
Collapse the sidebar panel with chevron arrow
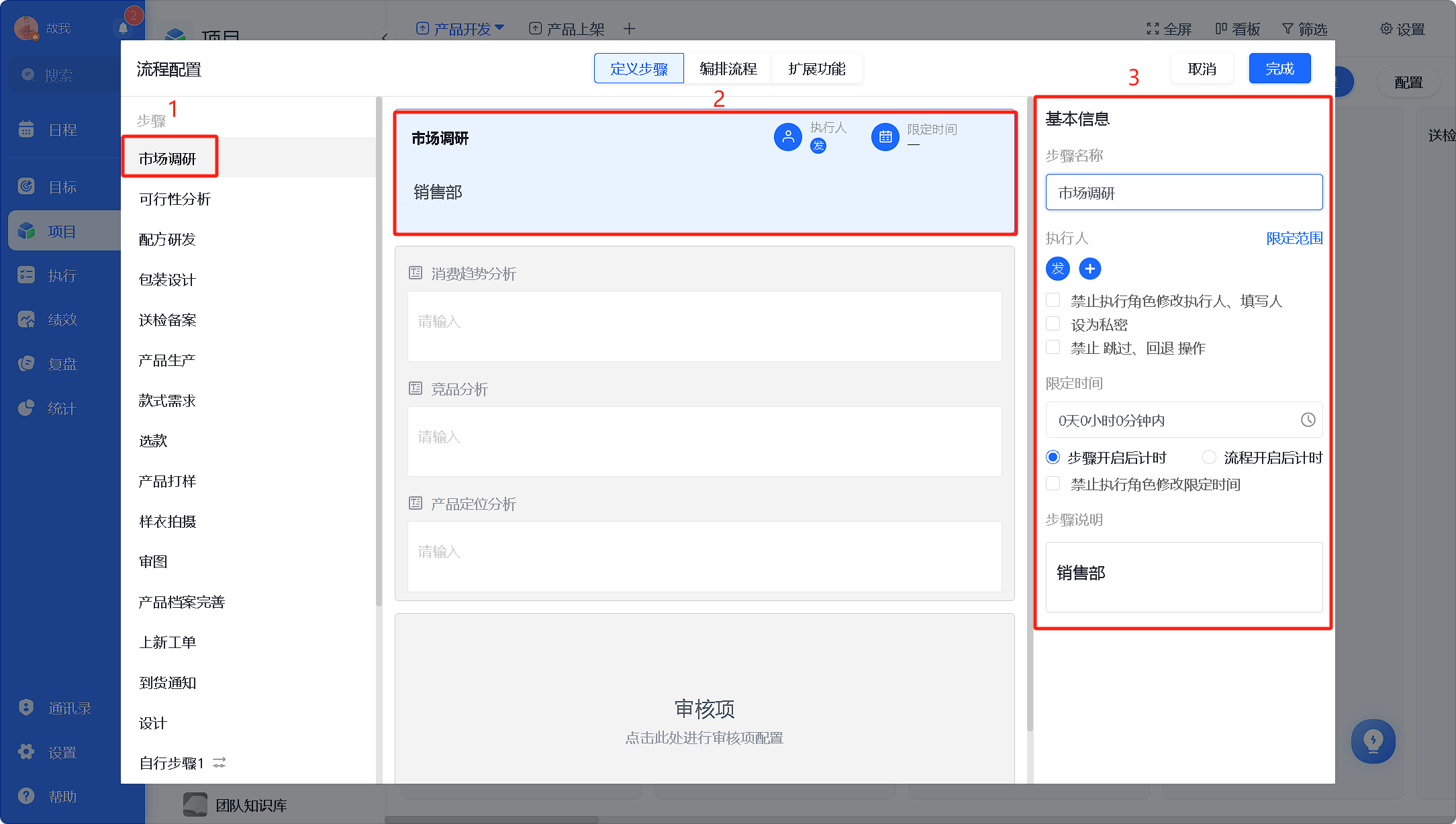point(384,37)
